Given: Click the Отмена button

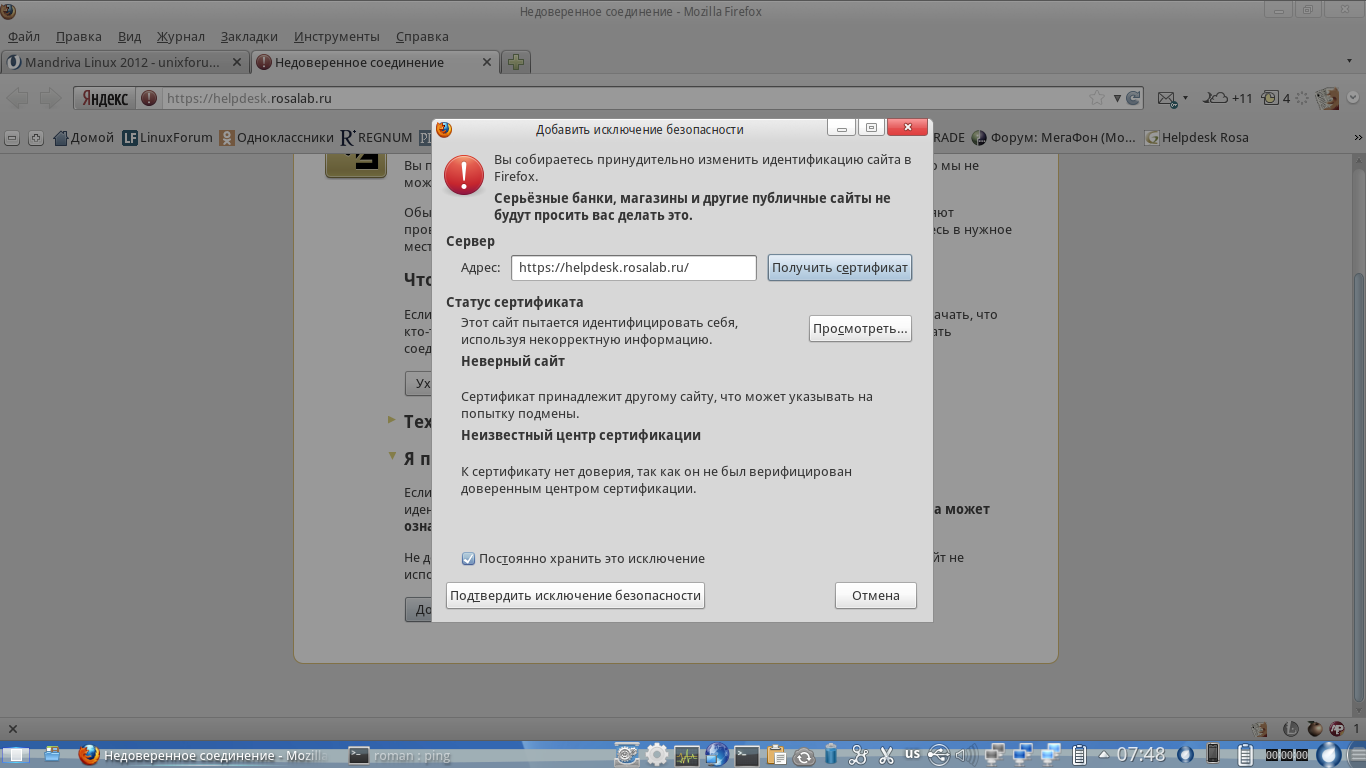Looking at the screenshot, I should point(876,595).
